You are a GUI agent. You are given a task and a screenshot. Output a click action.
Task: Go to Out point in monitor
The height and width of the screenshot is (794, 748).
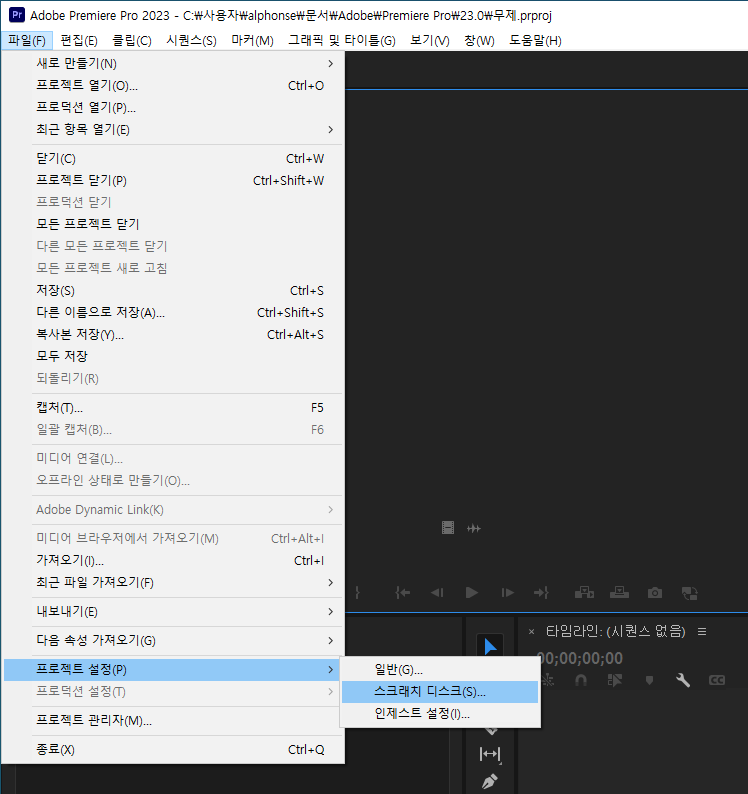click(x=541, y=592)
